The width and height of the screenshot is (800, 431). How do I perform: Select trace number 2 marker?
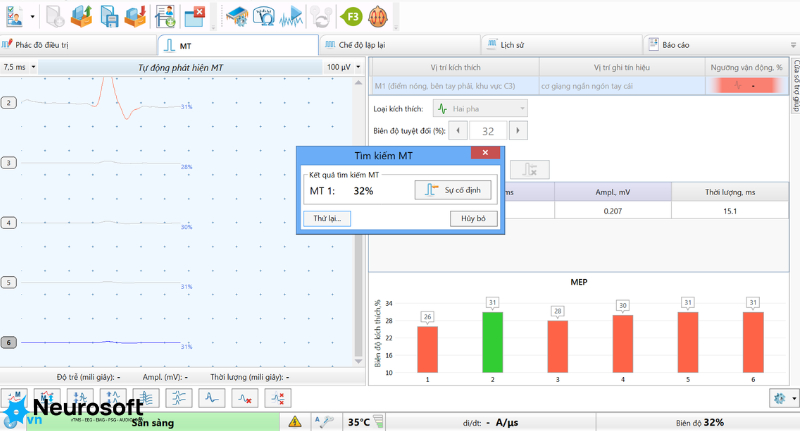tap(9, 103)
